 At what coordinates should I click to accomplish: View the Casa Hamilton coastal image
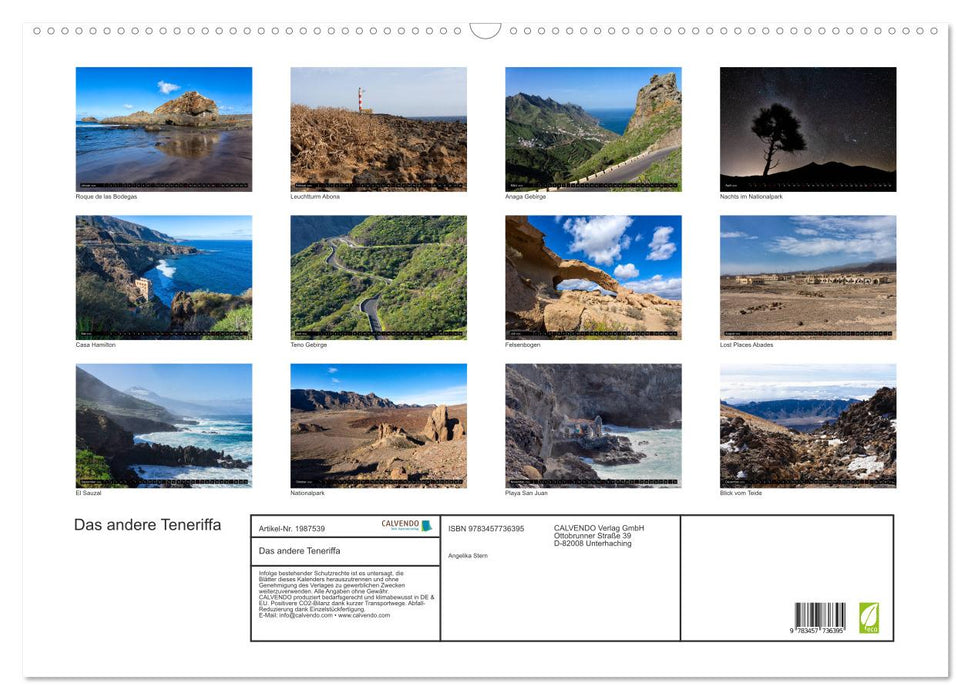point(164,276)
